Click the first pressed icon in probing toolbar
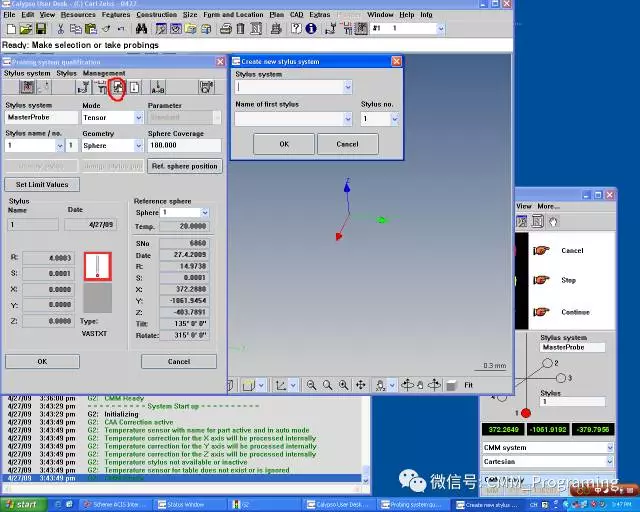 (x=28, y=87)
